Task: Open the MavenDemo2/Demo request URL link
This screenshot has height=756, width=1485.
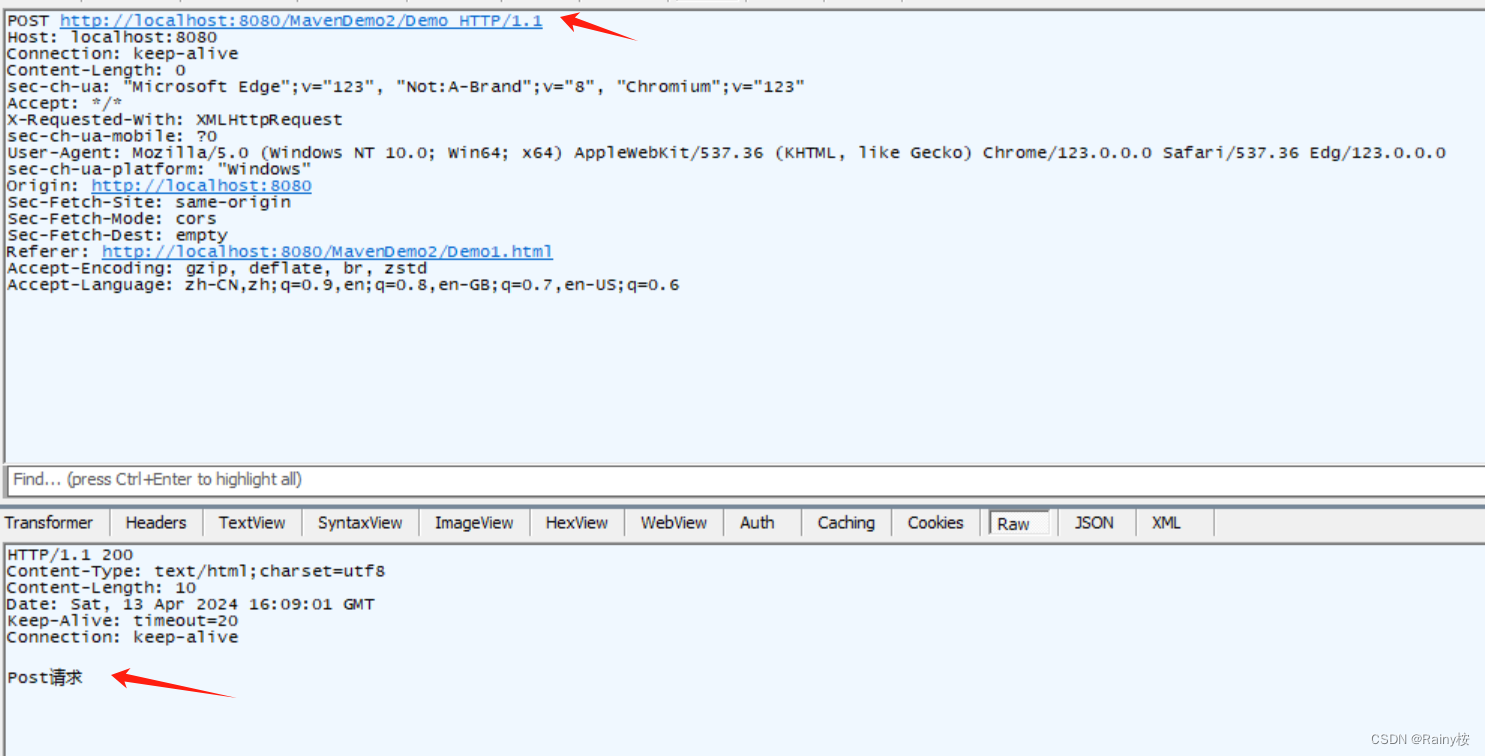Action: coord(301,21)
